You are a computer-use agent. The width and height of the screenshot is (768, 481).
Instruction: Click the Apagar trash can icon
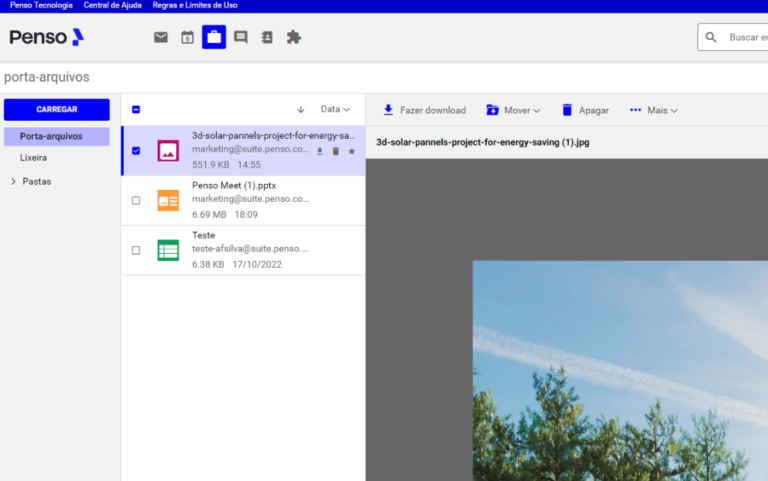pos(567,110)
